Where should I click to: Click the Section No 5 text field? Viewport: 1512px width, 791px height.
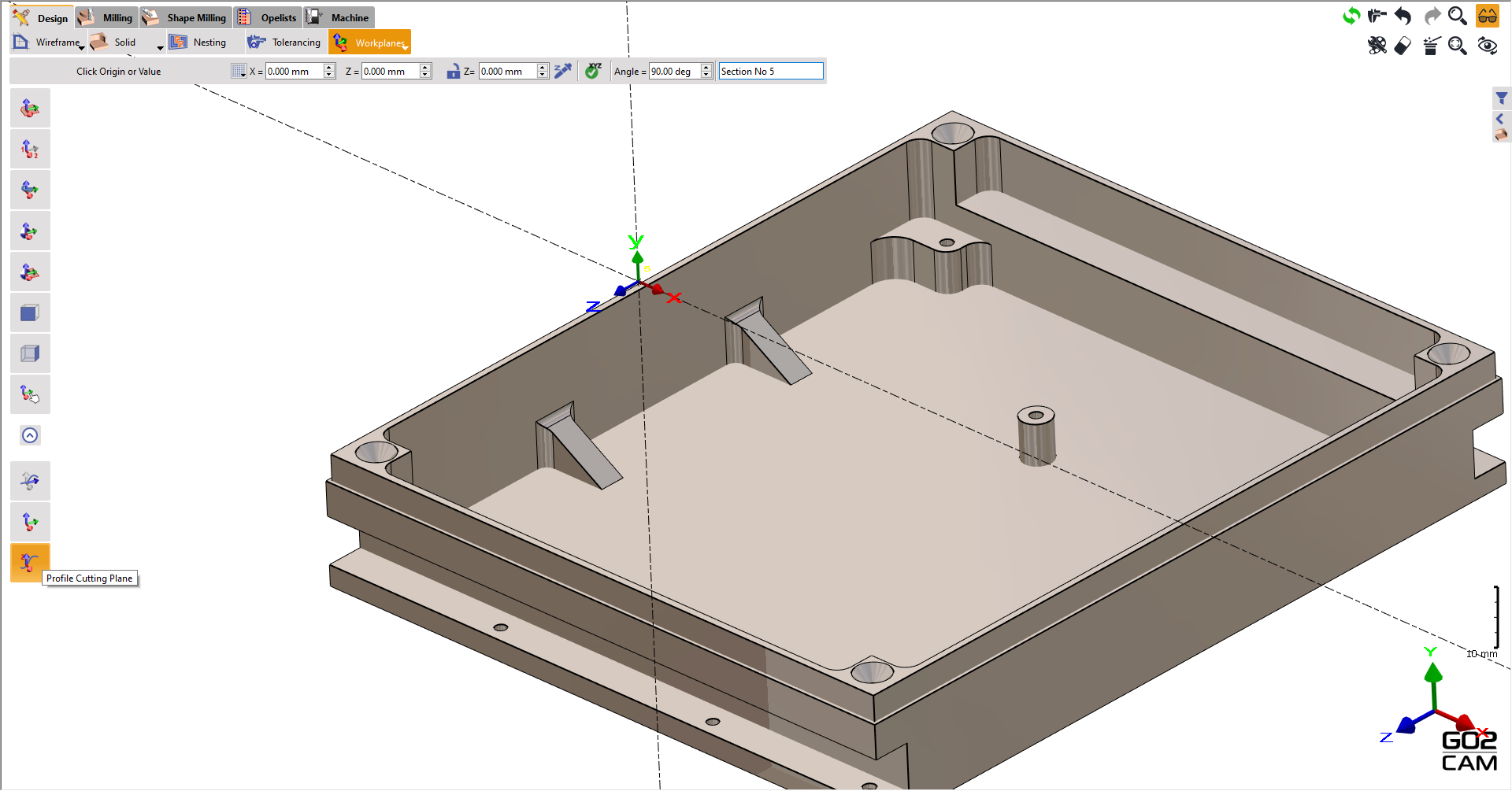tap(770, 71)
